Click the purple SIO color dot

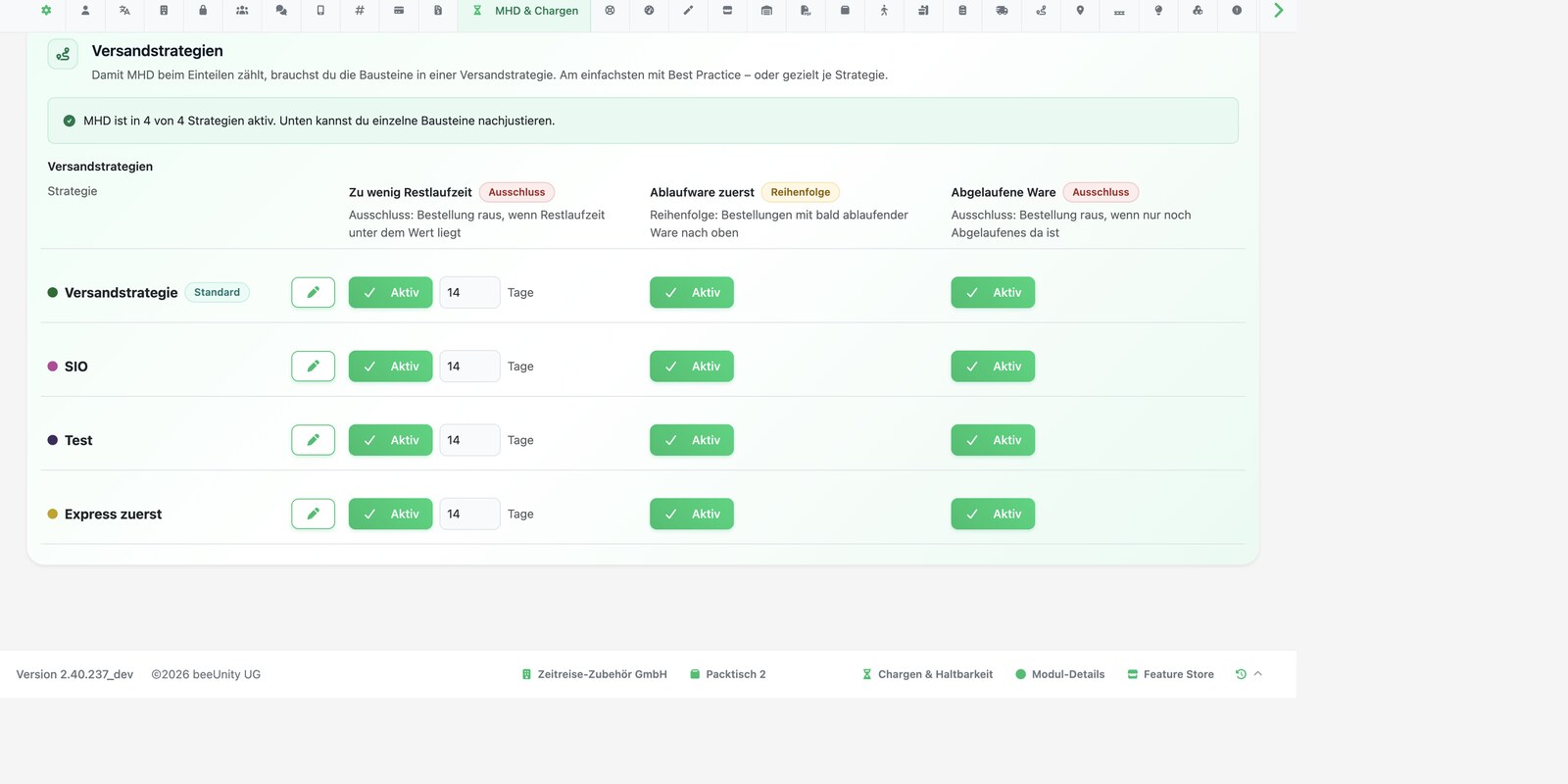(x=53, y=367)
